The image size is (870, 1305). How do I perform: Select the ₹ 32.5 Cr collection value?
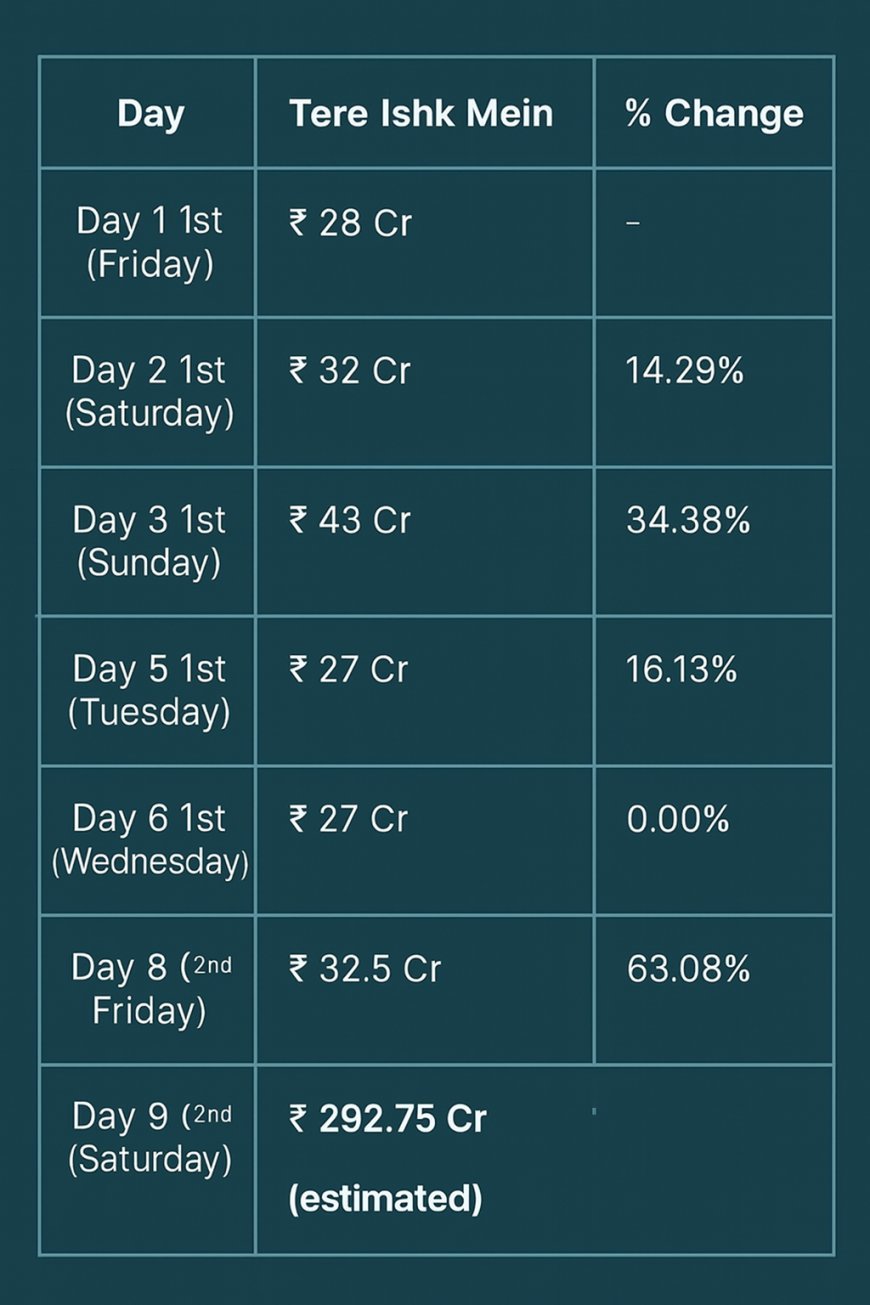tap(365, 969)
